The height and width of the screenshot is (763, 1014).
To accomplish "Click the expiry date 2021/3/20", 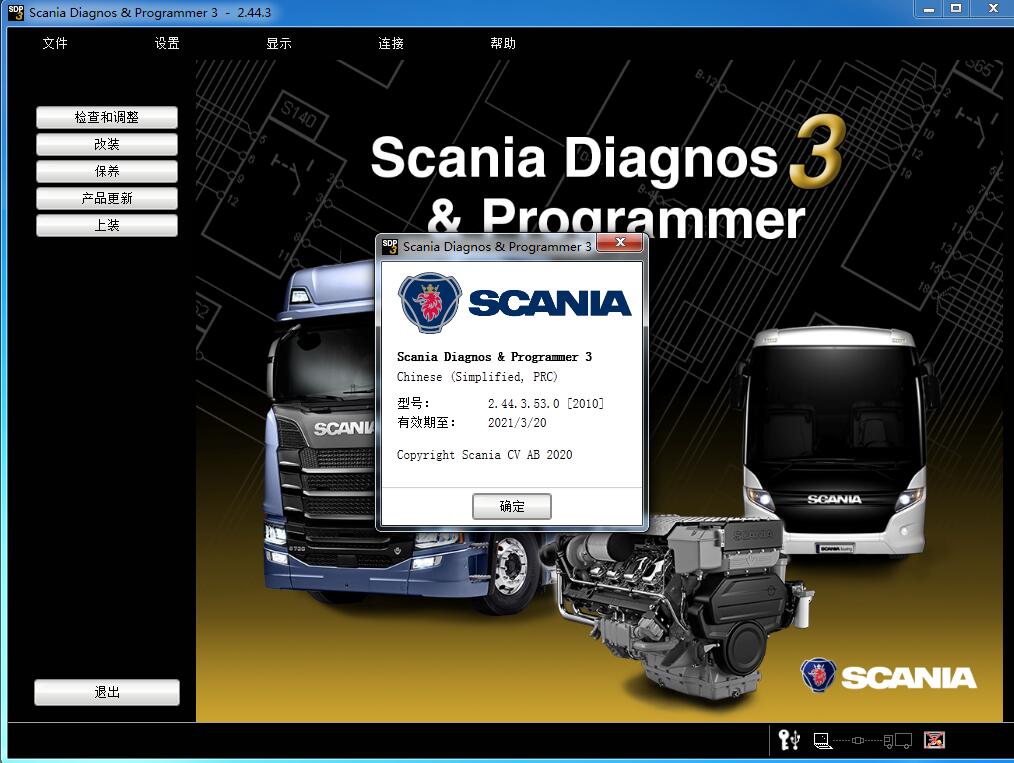I will 517,423.
